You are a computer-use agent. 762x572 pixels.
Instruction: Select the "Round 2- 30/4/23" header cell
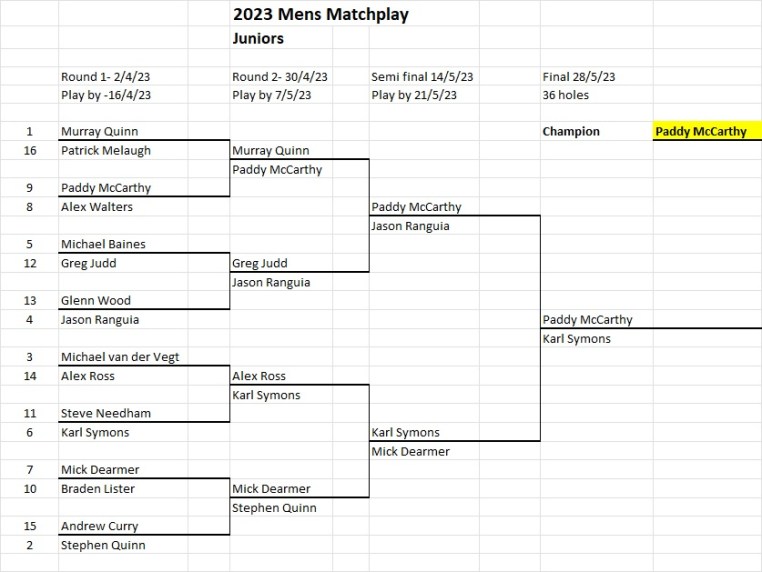[280, 77]
